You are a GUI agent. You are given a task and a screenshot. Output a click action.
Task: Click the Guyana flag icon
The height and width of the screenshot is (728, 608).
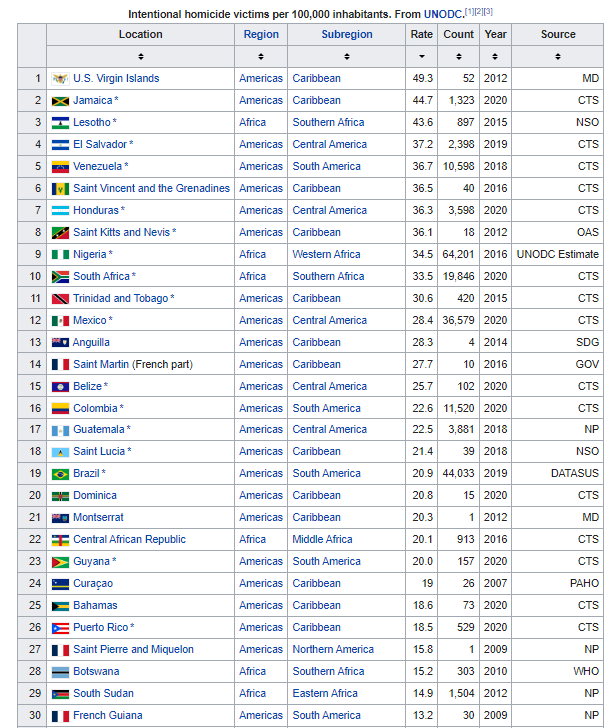click(60, 562)
